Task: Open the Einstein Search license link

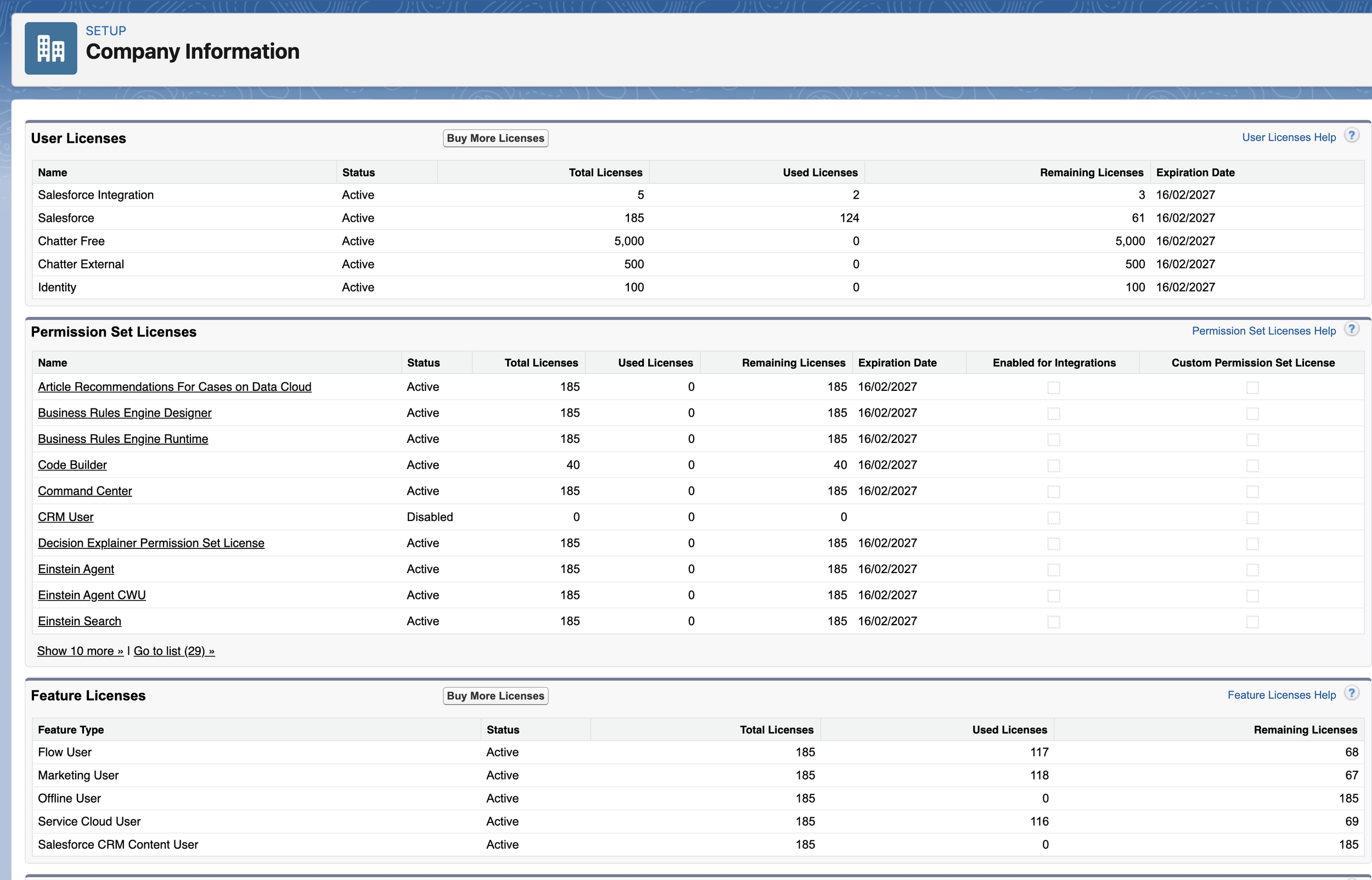Action: 80,621
